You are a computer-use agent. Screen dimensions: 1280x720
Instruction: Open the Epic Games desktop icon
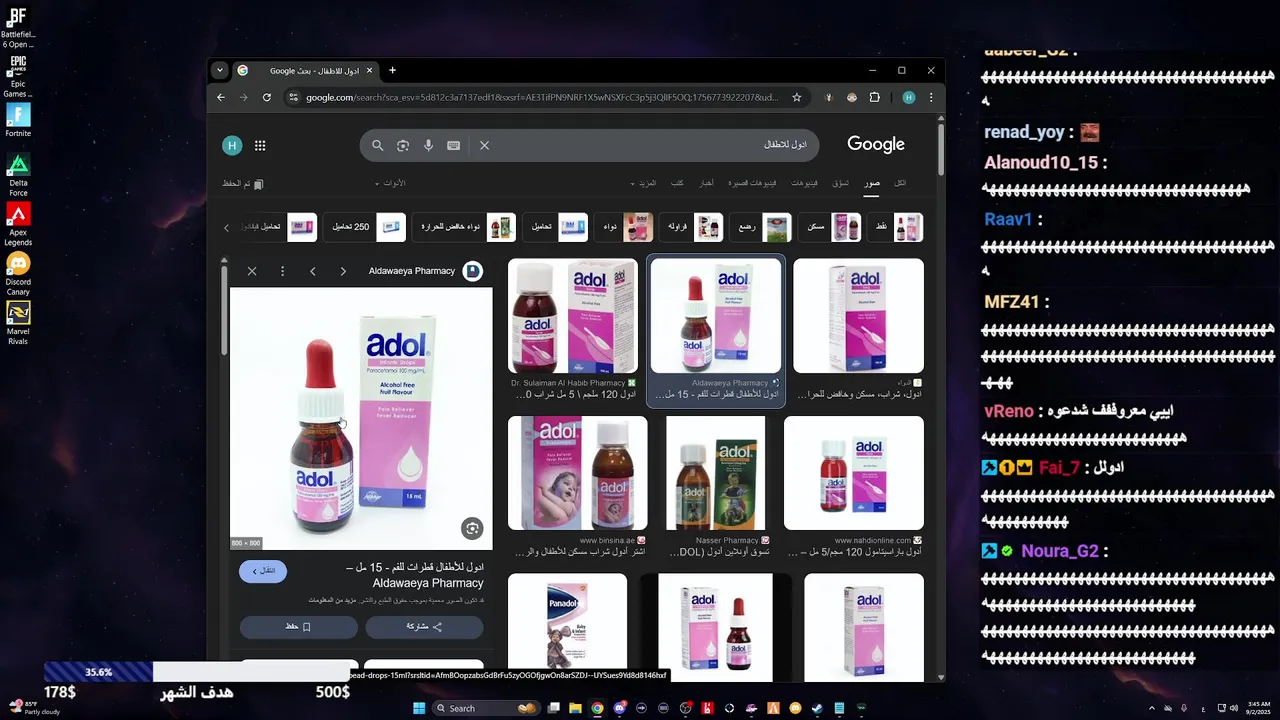point(18,77)
